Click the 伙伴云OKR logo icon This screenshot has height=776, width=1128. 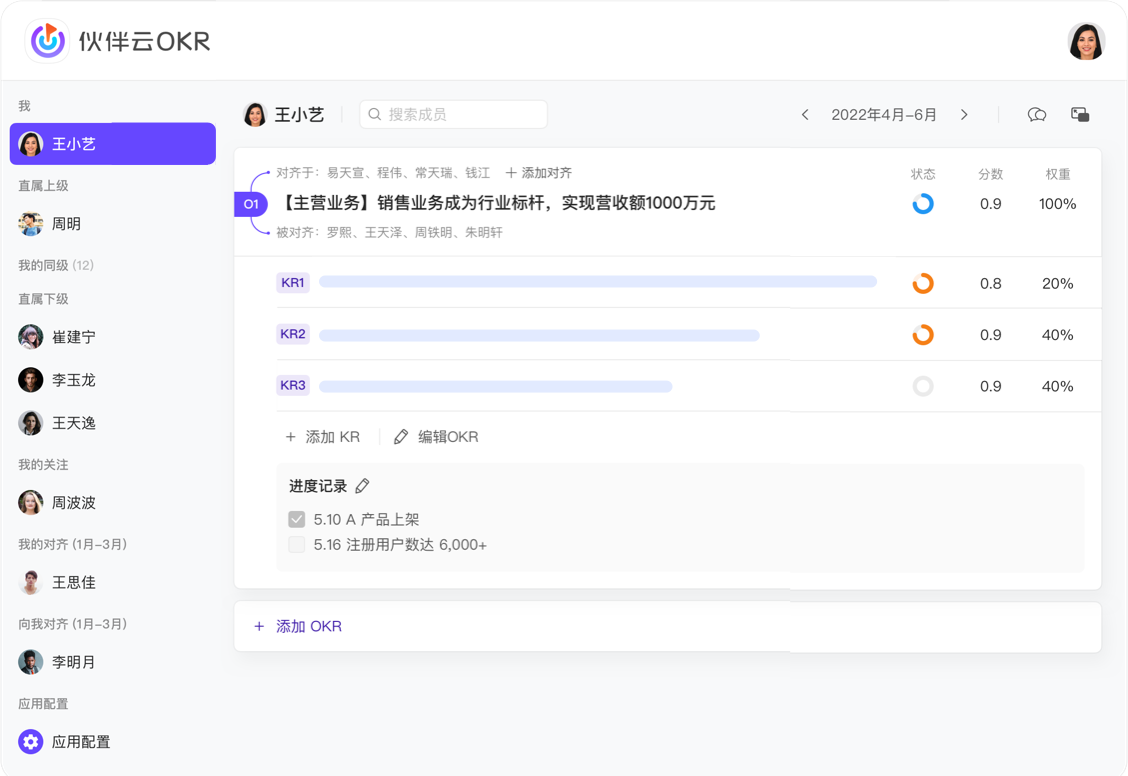[47, 41]
